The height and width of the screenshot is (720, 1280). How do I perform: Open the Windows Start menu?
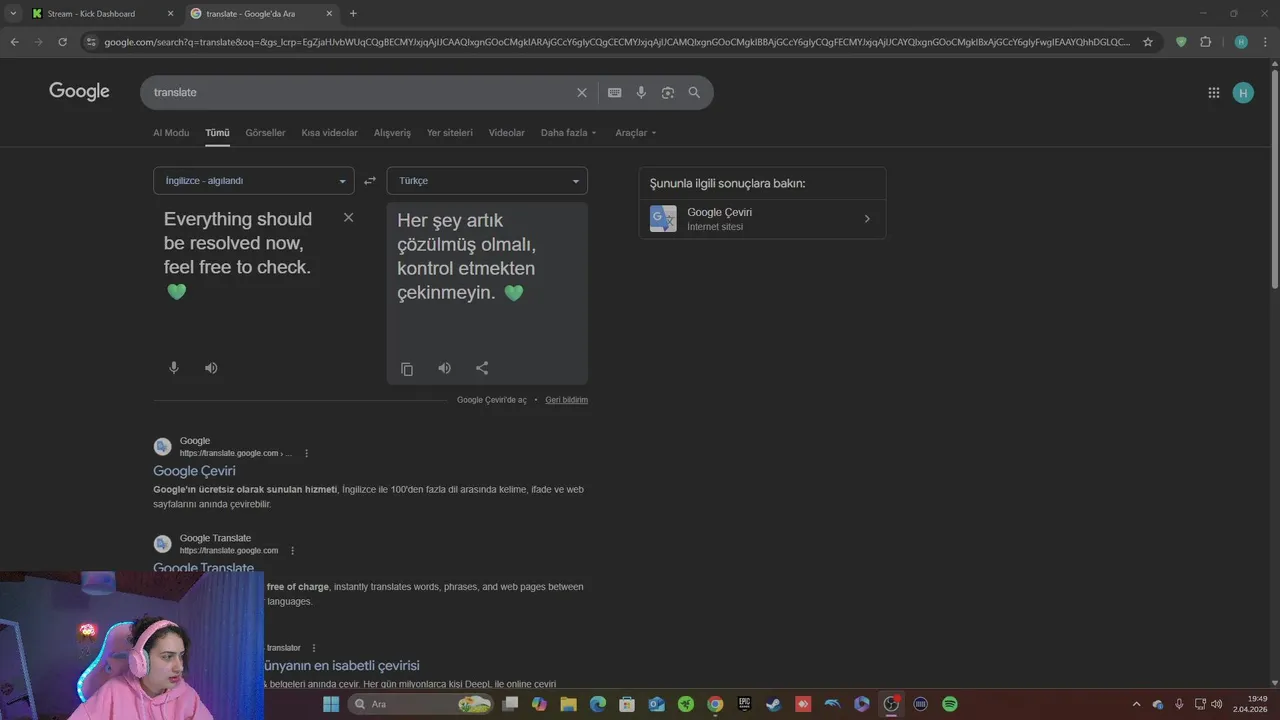click(331, 704)
